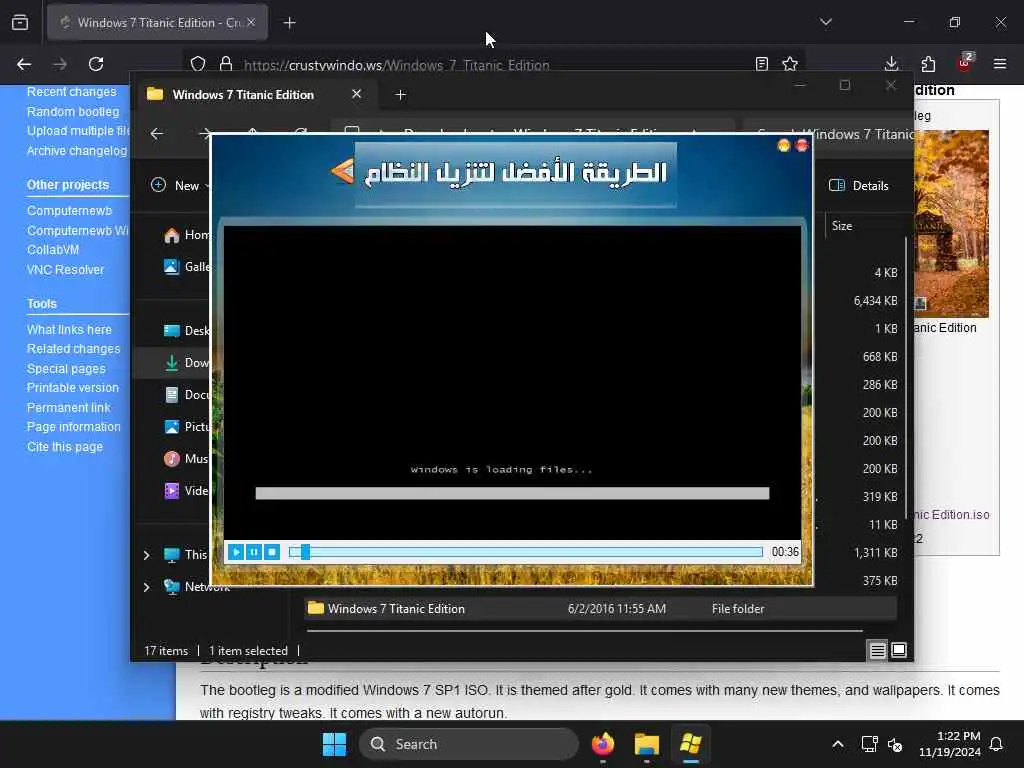Open Documents in Explorer sidebar

pyautogui.click(x=186, y=395)
